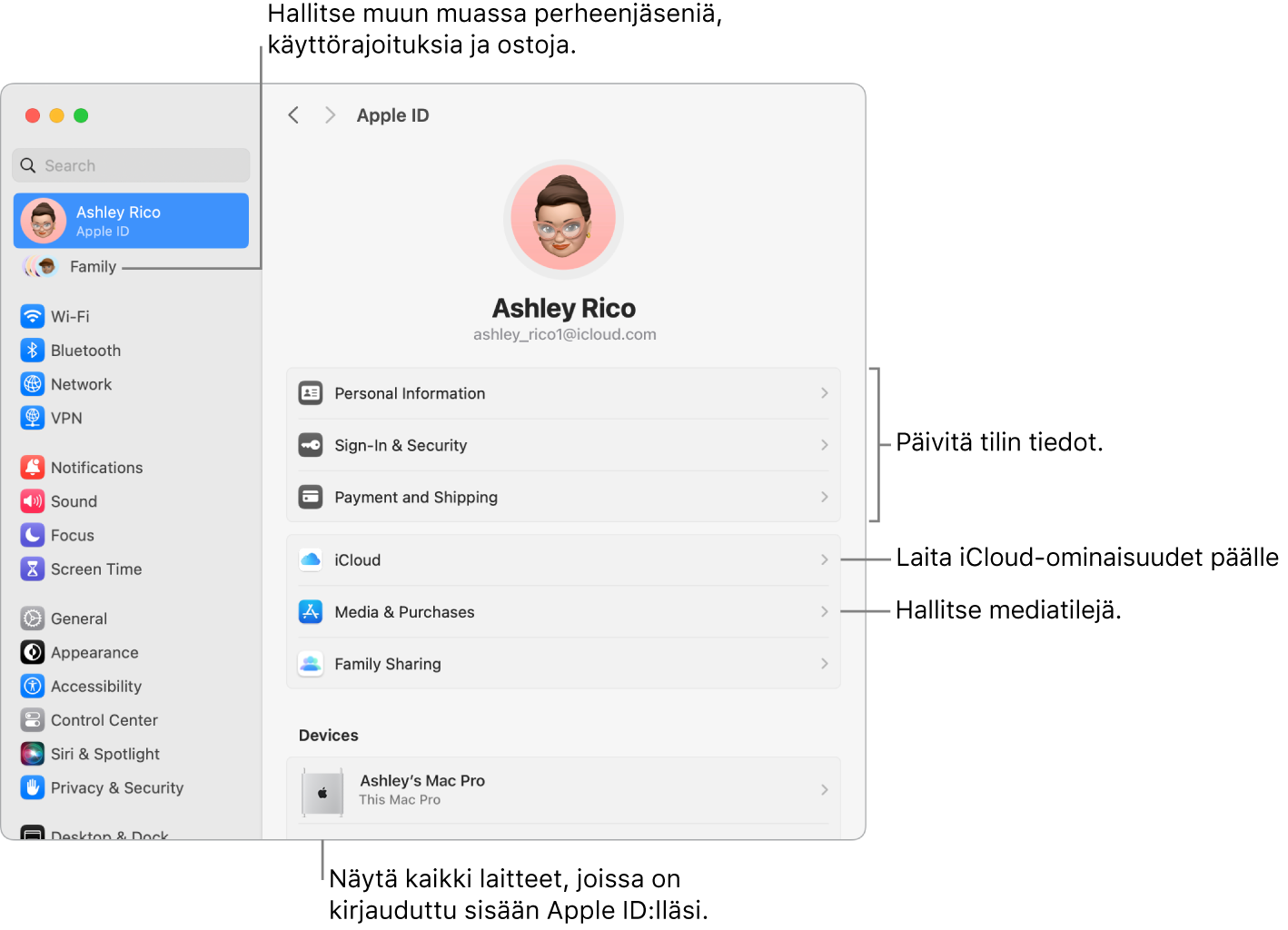Click the Siri & Spotlight label
1288x930 pixels.
point(105,754)
